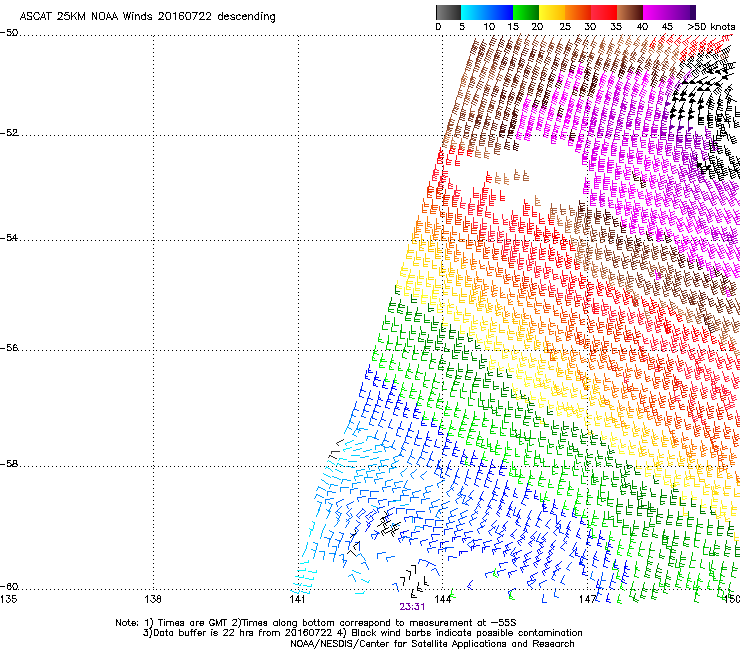Click the magenta-purple 40-50 knots legend swatch
Screen dimensions: 740x650
(x=669, y=12)
